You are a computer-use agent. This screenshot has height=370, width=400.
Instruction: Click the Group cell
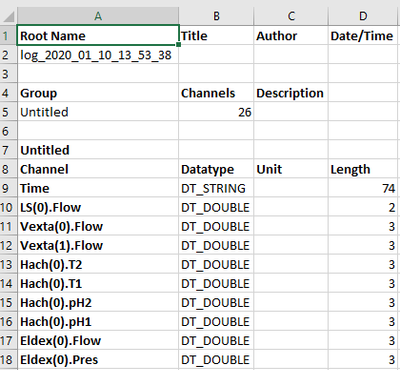[x=98, y=93]
